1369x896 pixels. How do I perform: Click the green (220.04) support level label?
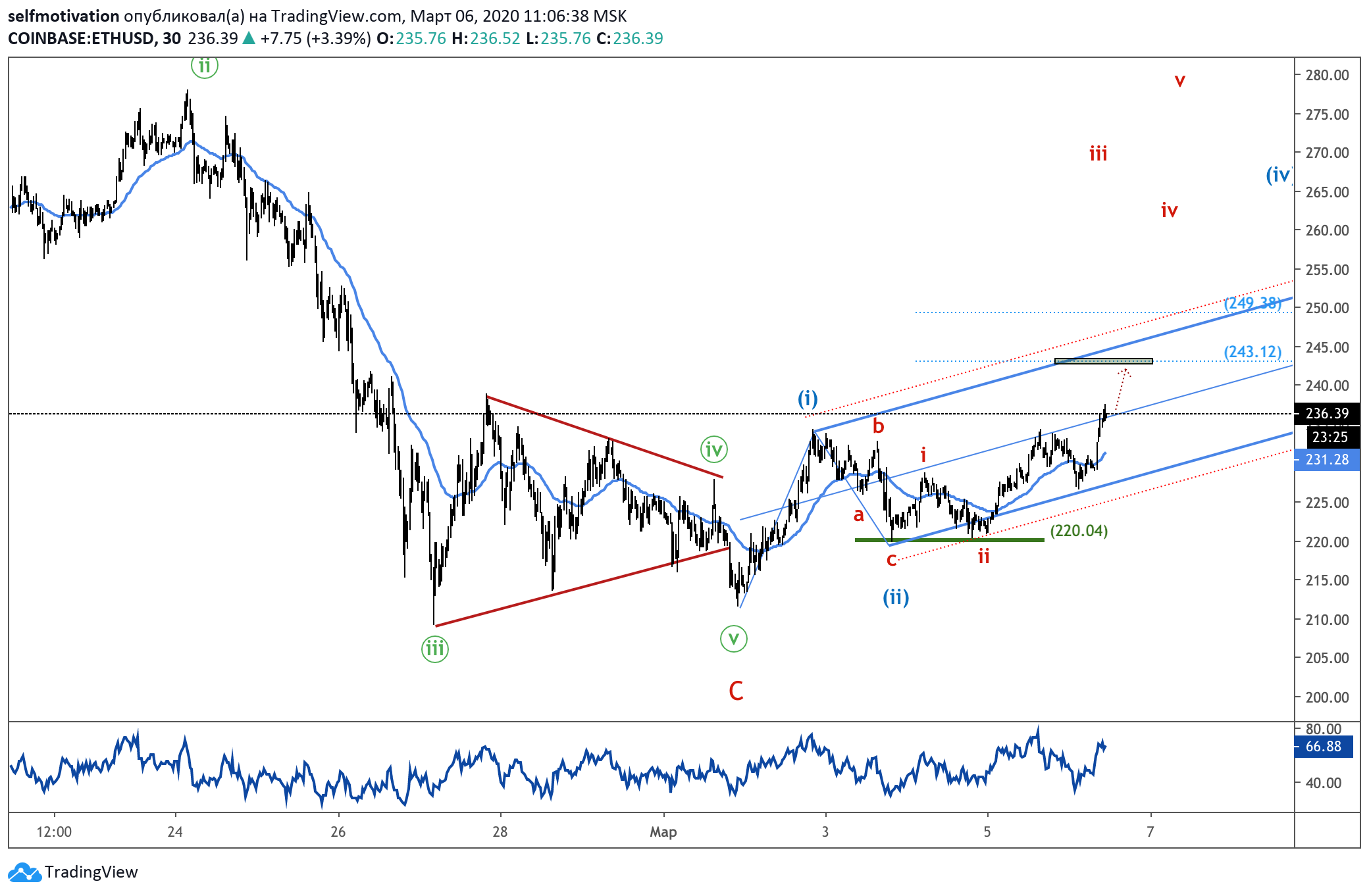1079,530
